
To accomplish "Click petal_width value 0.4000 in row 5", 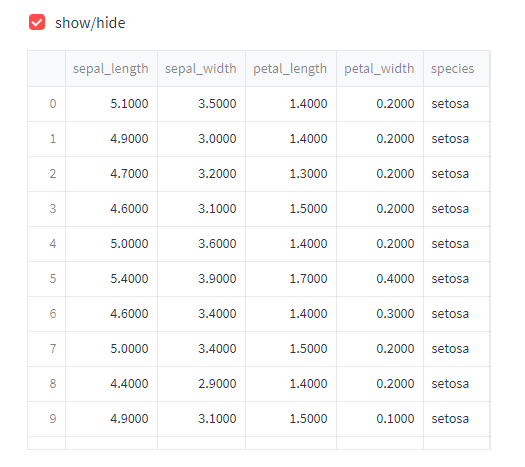I will tap(395, 279).
